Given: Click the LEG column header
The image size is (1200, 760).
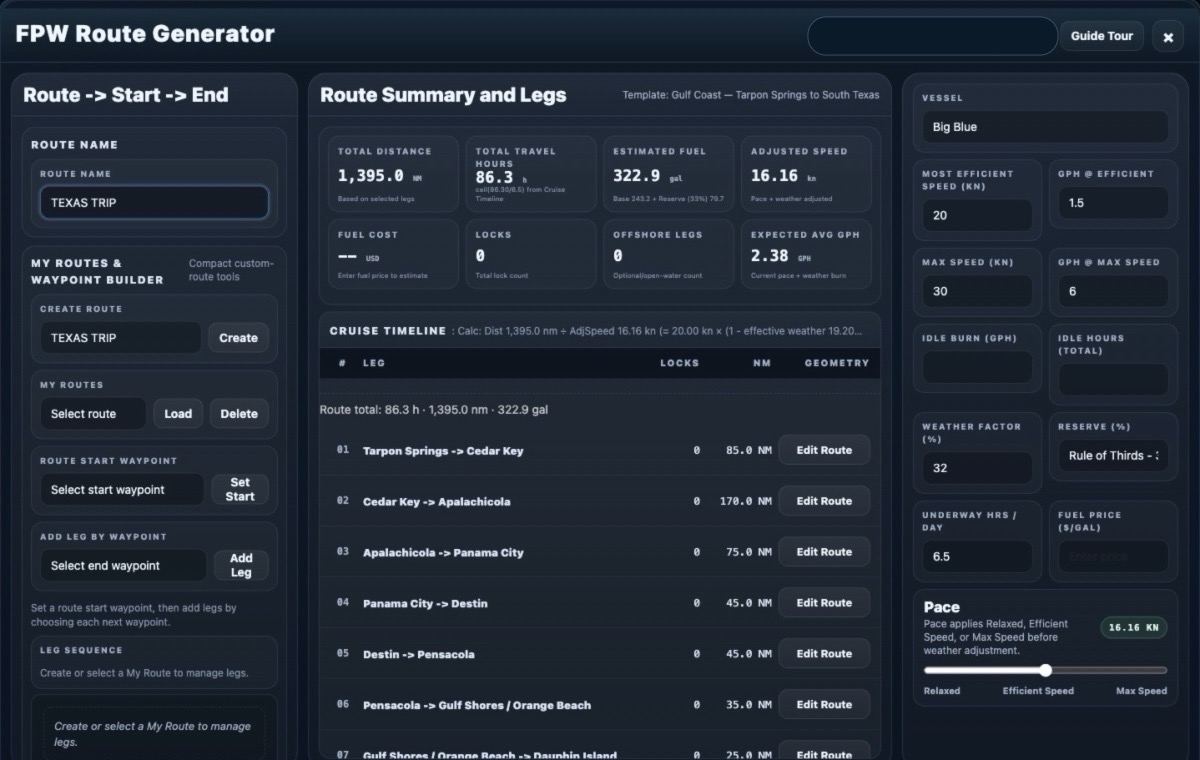Looking at the screenshot, I should click(x=373, y=363).
